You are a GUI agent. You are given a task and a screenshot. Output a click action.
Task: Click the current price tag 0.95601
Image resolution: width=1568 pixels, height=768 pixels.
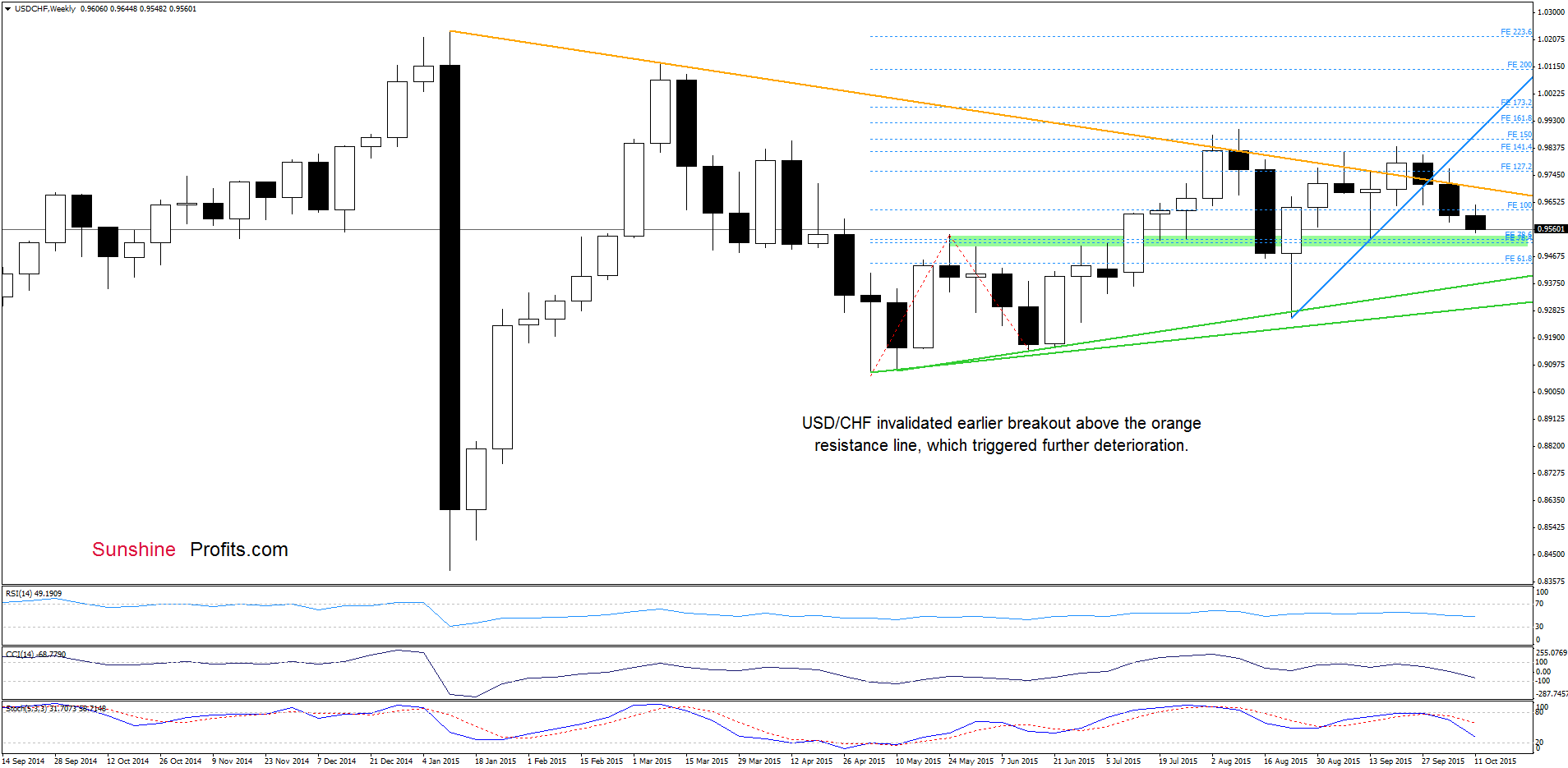1551,229
